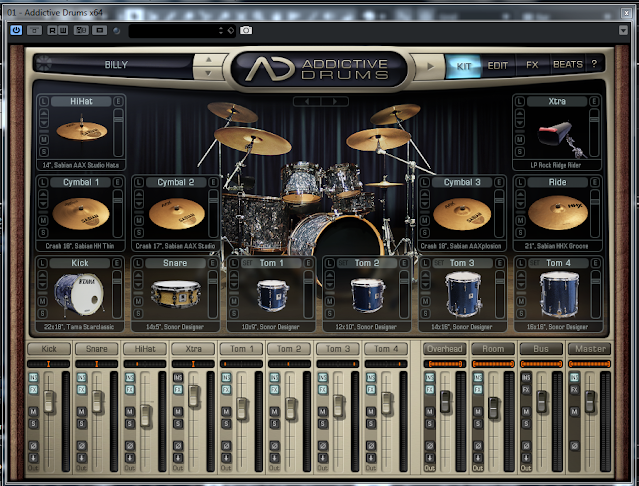Switch to the KIT tab
Viewport: 639px width, 486px height.
(x=463, y=66)
